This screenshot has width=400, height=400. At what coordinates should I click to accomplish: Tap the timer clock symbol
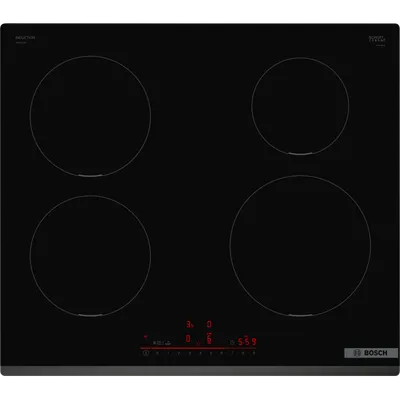232,342
